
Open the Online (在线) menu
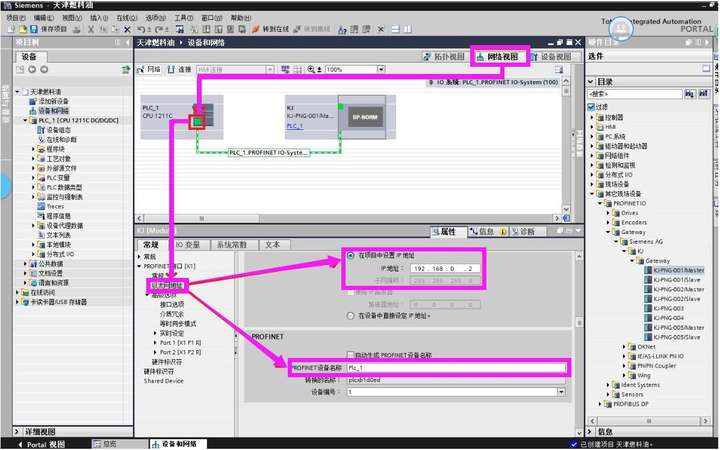click(x=127, y=18)
